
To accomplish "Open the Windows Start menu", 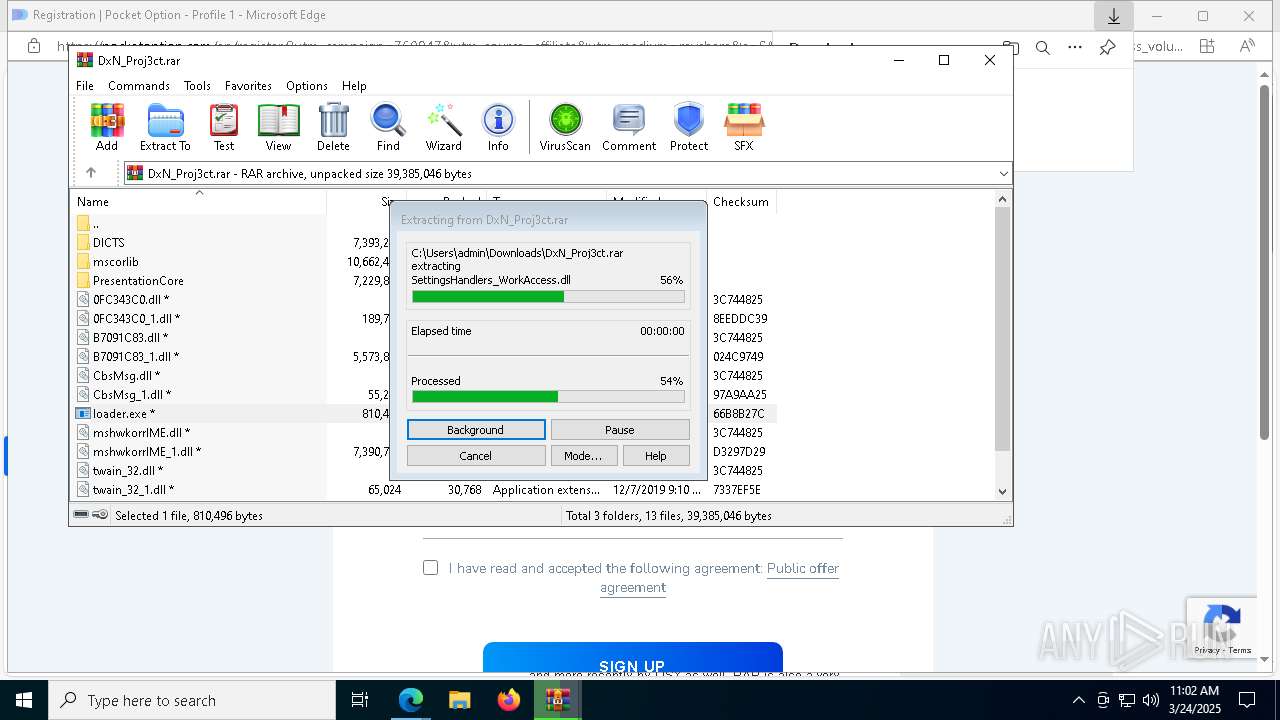I will [x=24, y=700].
